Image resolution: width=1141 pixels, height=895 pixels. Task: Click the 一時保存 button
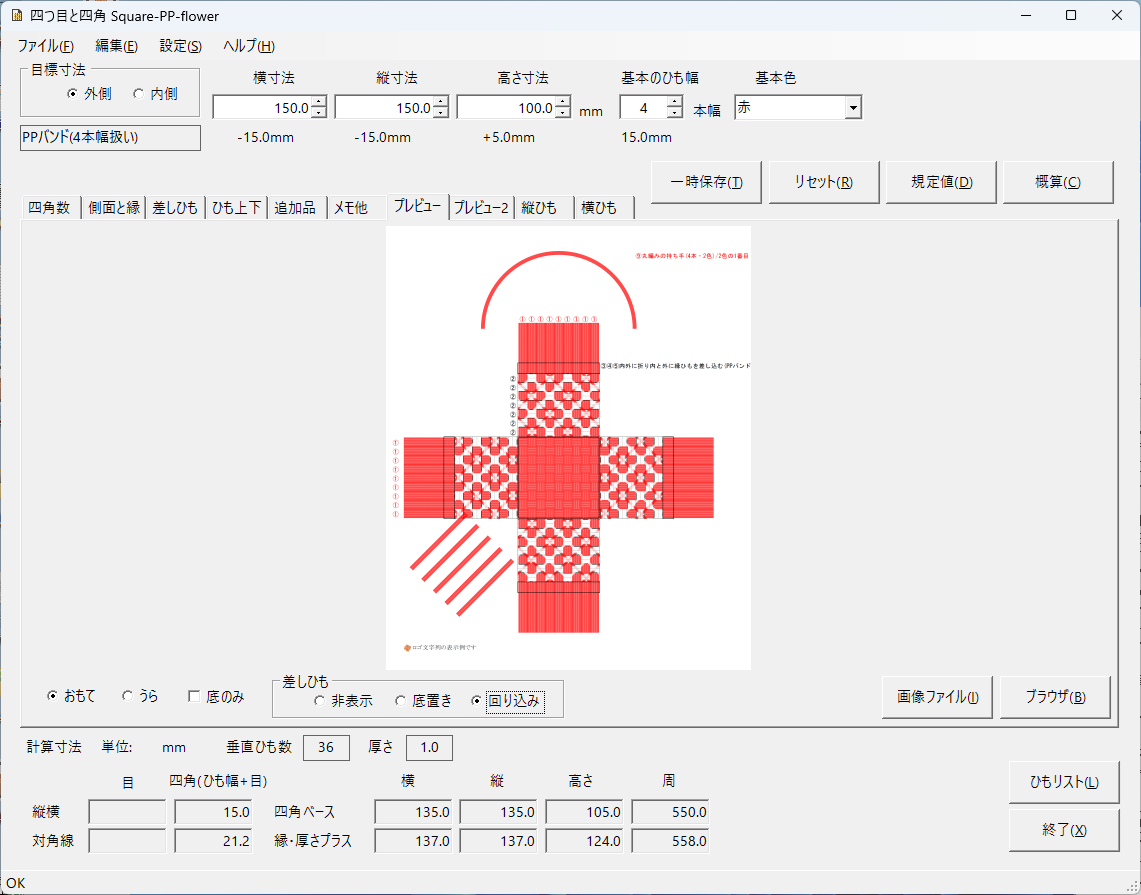pos(706,182)
